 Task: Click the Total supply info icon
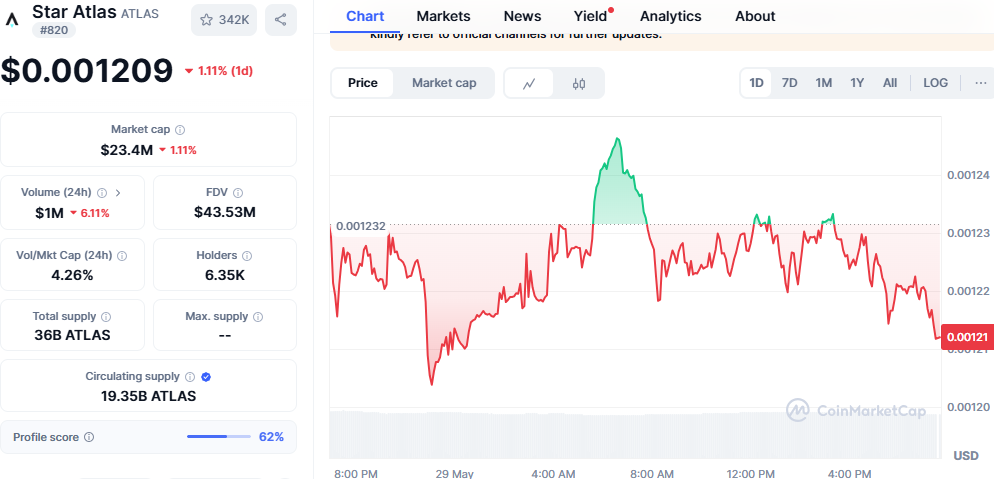click(x=106, y=317)
